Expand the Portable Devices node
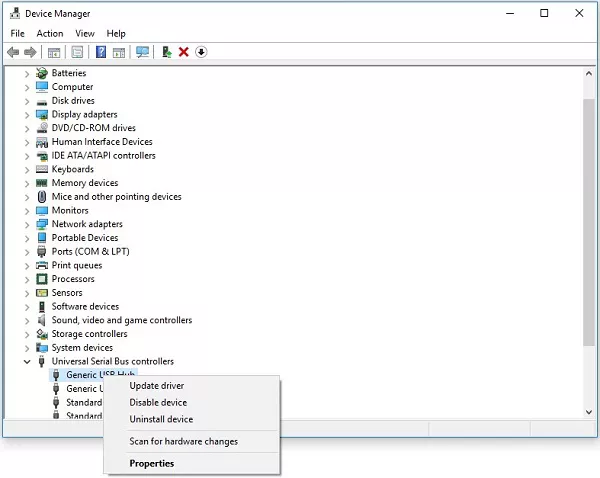 (27, 238)
